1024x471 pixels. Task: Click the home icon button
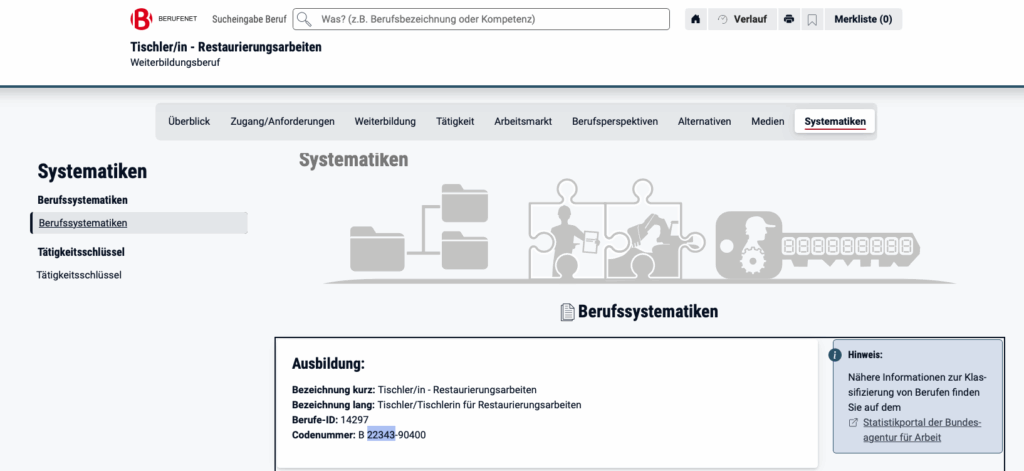pyautogui.click(x=696, y=19)
